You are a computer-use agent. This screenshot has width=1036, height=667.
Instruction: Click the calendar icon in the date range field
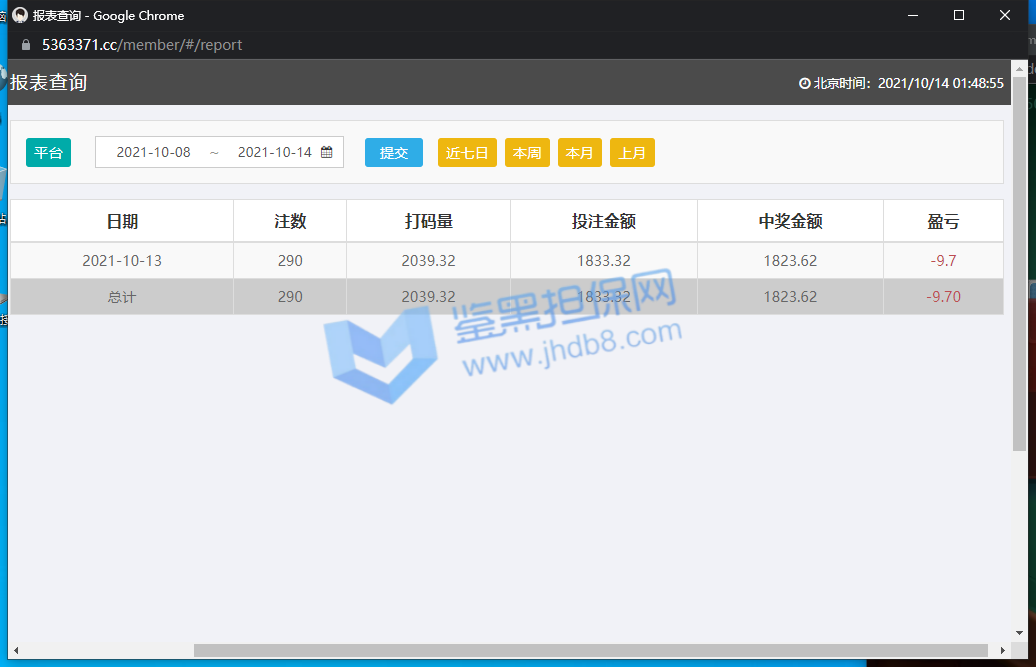coord(326,153)
